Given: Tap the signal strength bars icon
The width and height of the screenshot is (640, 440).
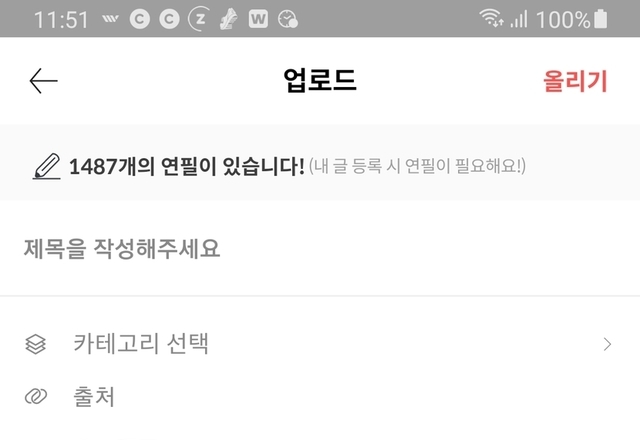Looking at the screenshot, I should pyautogui.click(x=519, y=19).
